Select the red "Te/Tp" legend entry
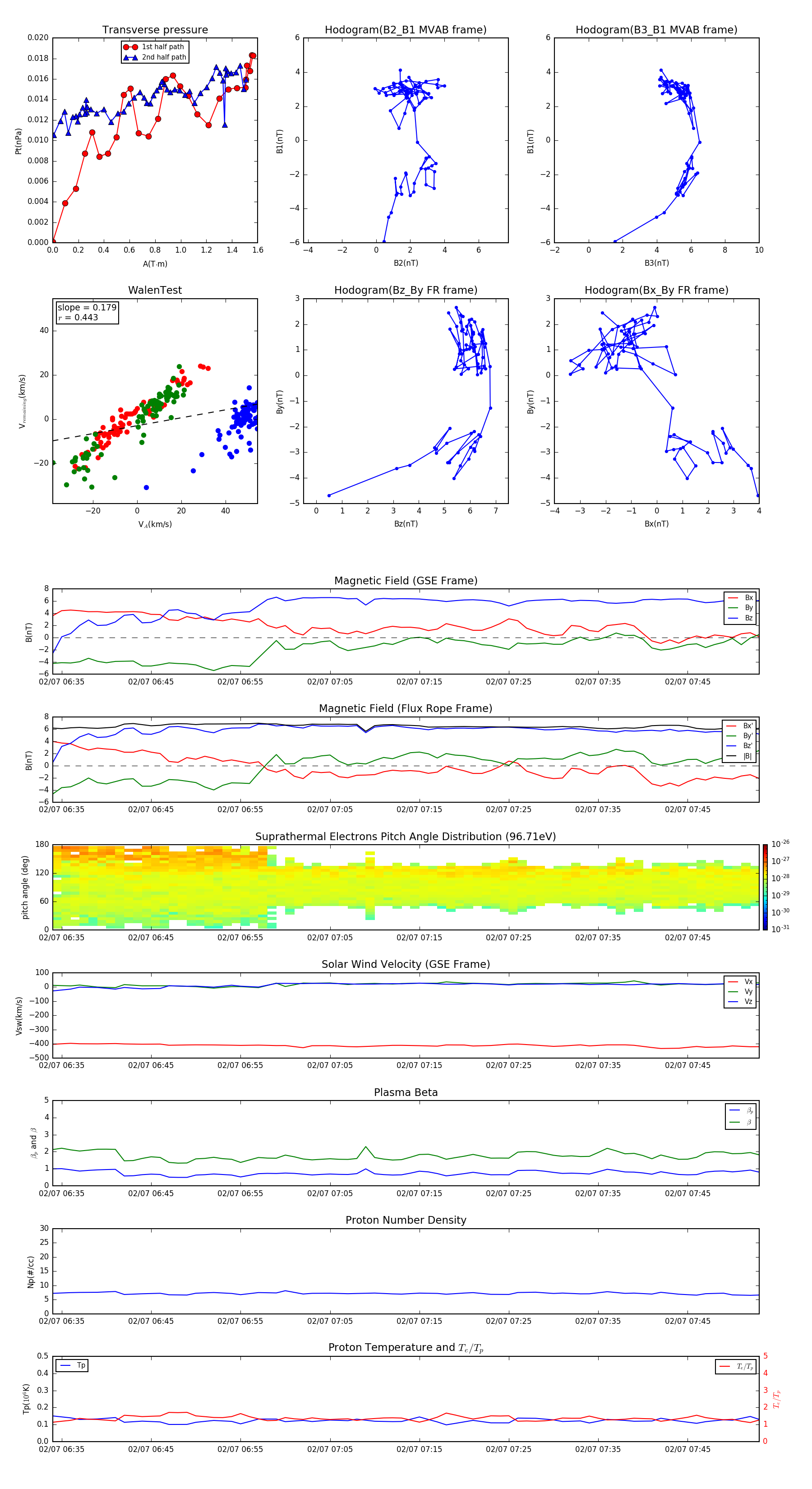This screenshot has height=1489, width=812. [x=736, y=1366]
